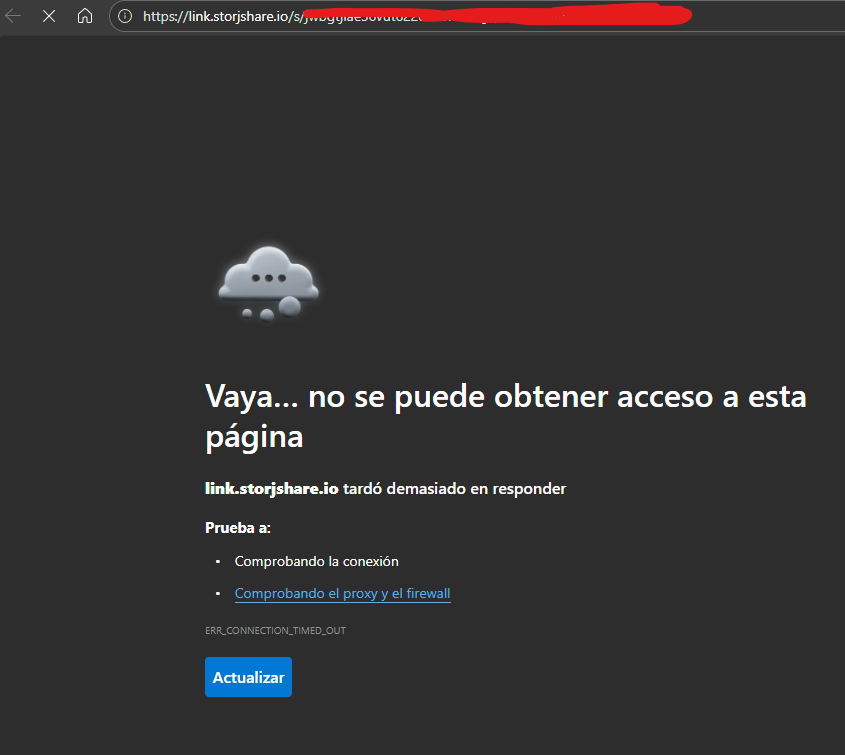Click the small bubbles beneath the cloud
Image resolution: width=845 pixels, height=755 pixels.
[268, 311]
